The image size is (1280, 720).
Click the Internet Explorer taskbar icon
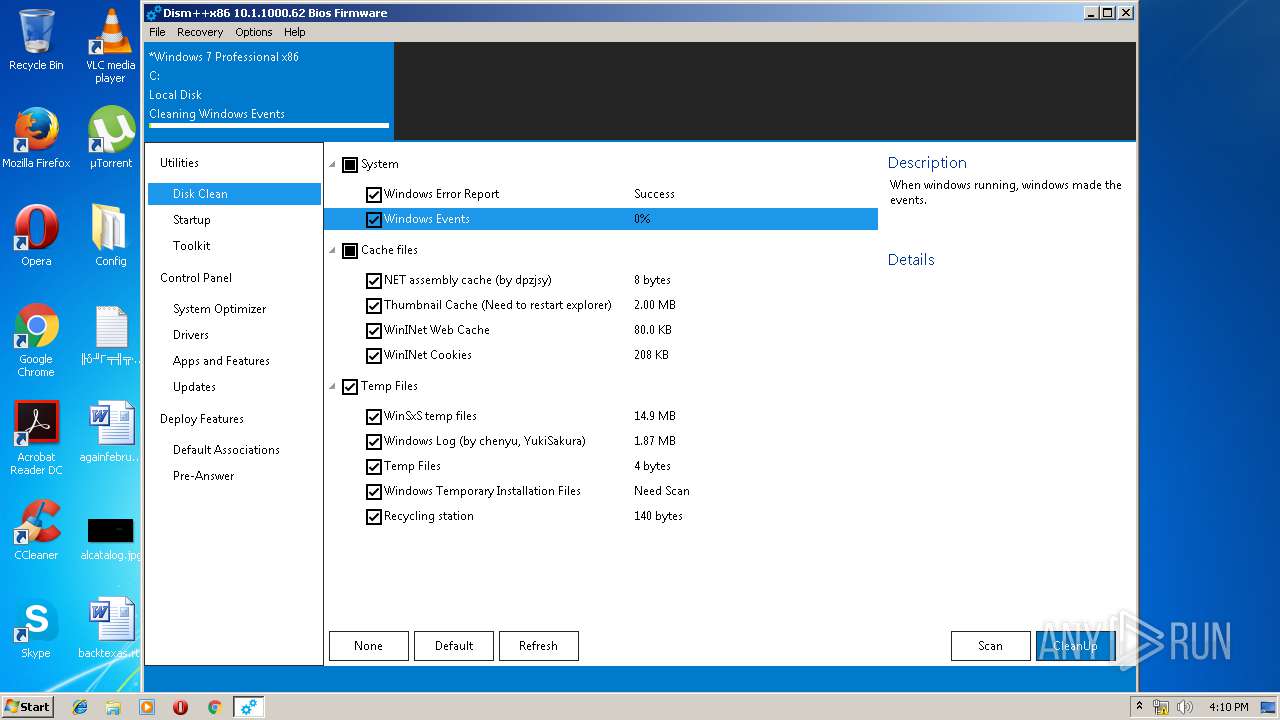80,707
